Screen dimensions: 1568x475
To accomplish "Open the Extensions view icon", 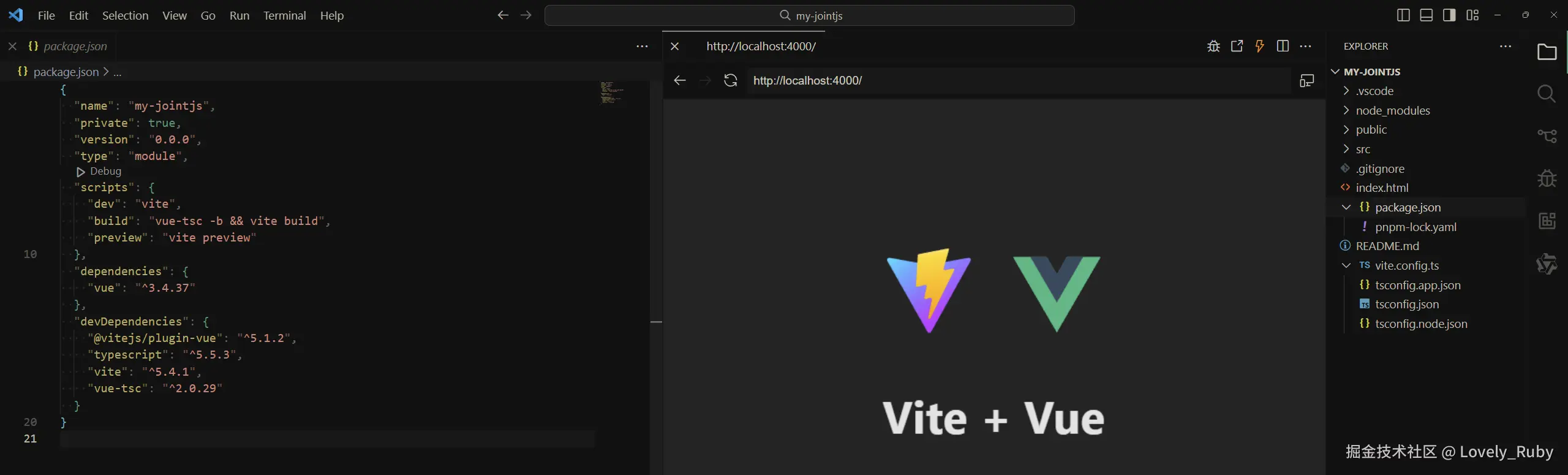I will [x=1547, y=221].
